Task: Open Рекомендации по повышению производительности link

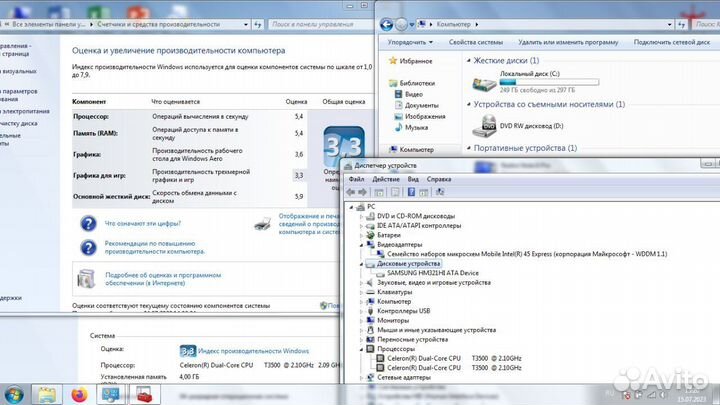Action: 155,248
